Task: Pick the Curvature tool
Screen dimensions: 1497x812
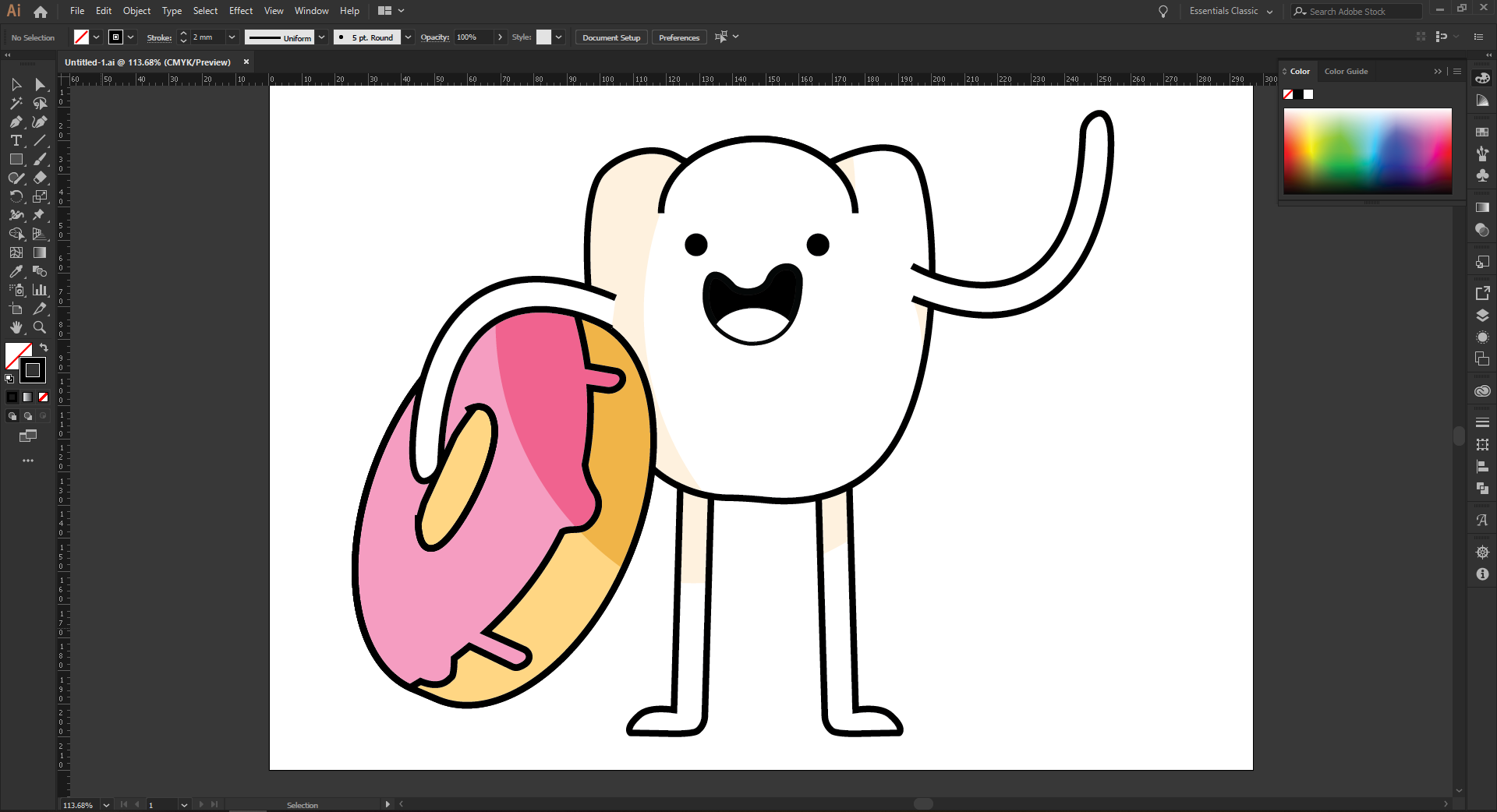Action: [40, 122]
